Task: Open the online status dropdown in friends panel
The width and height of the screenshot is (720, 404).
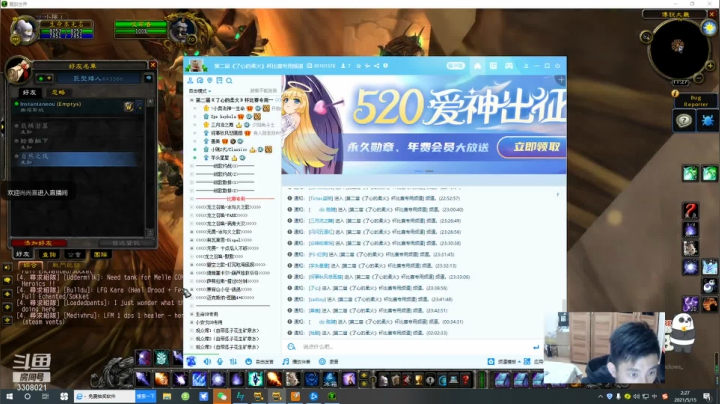Action: 45,79
